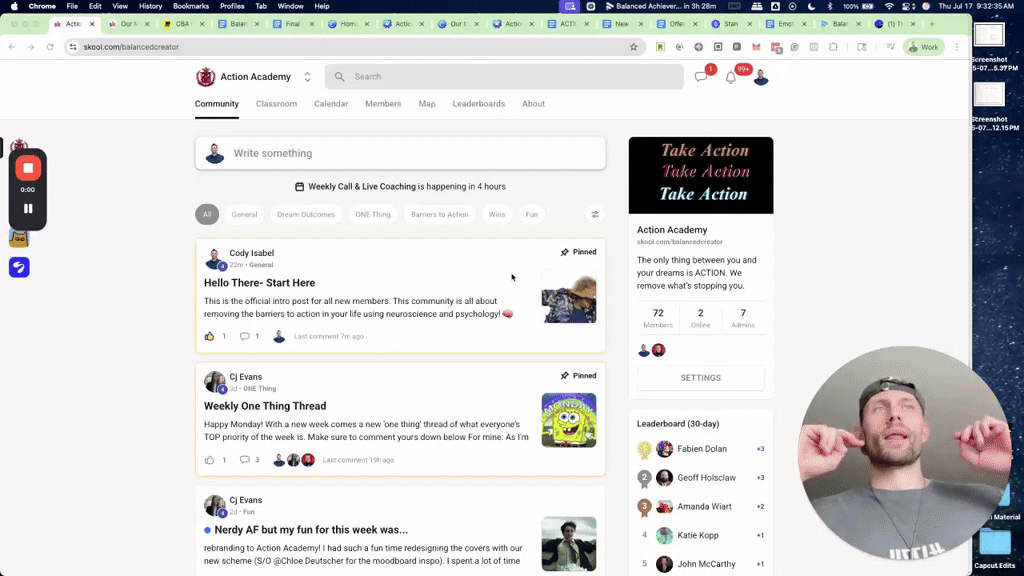The width and height of the screenshot is (1024, 576).
Task: Open the About tab
Action: (x=534, y=104)
